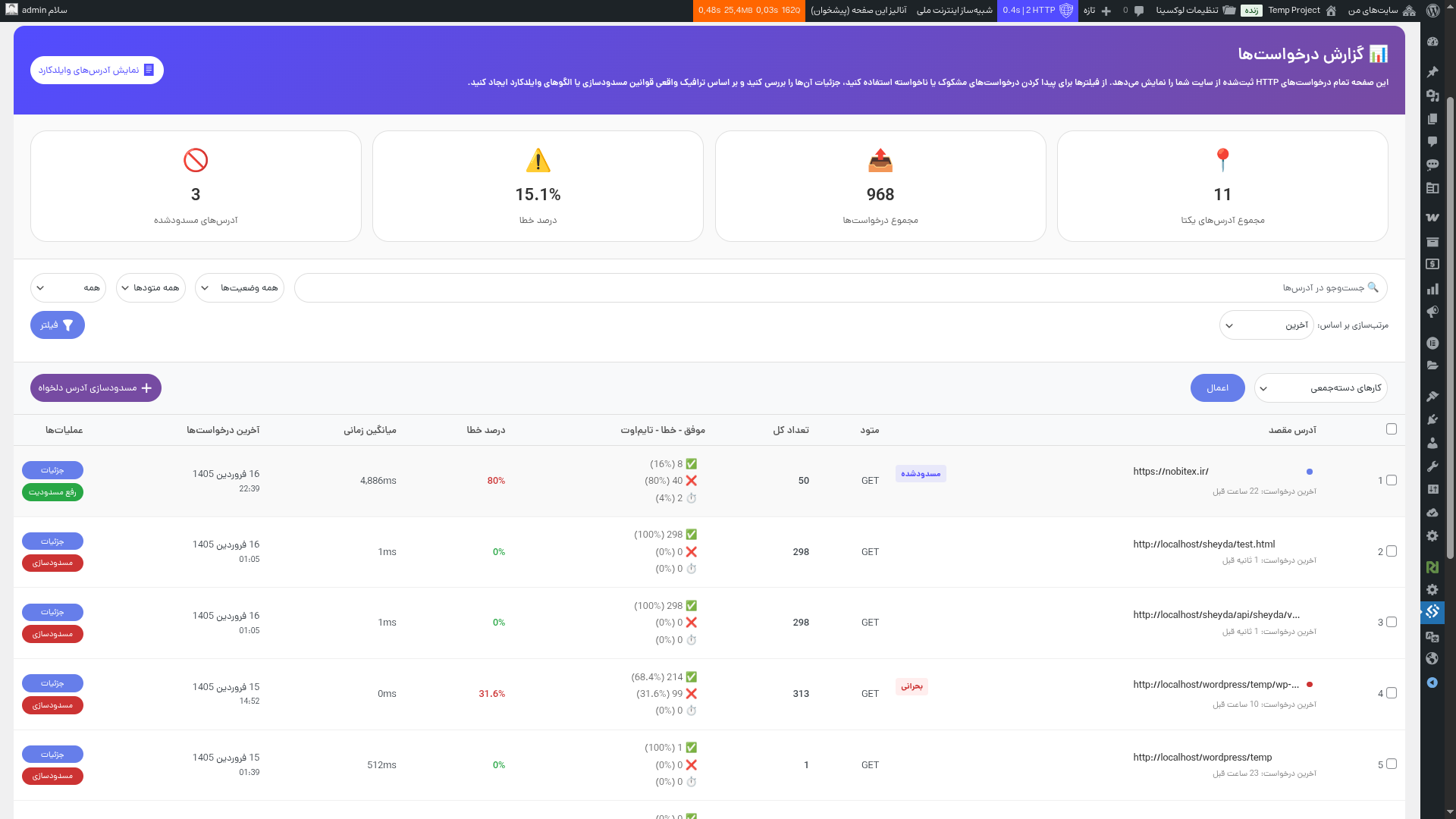Click اعمال apply button

click(x=1218, y=388)
